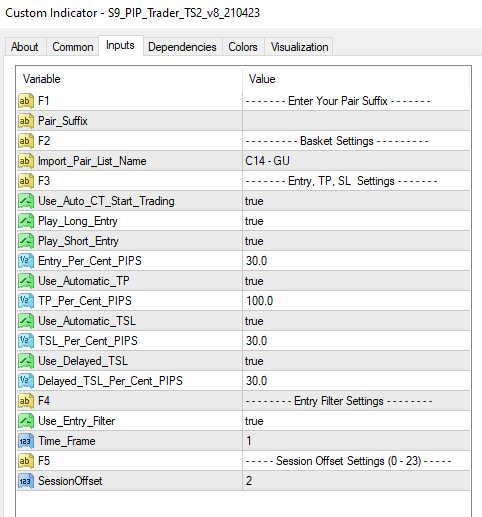Image resolution: width=482 pixels, height=517 pixels.
Task: Open the Visualization tab
Action: pos(299,47)
